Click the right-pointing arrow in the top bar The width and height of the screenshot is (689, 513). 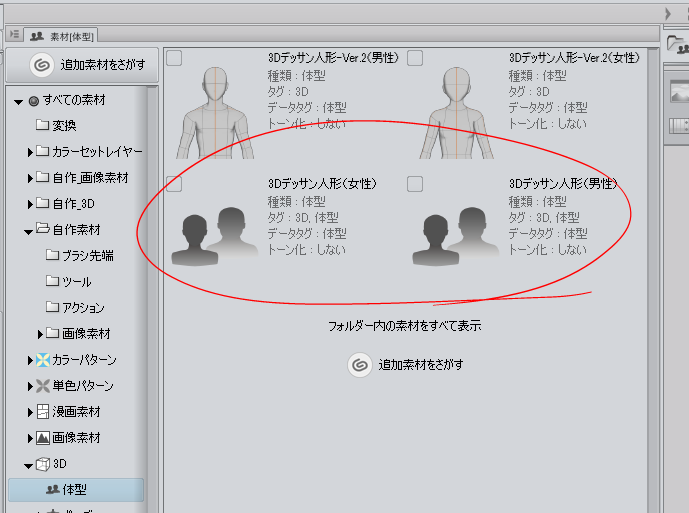click(x=668, y=14)
